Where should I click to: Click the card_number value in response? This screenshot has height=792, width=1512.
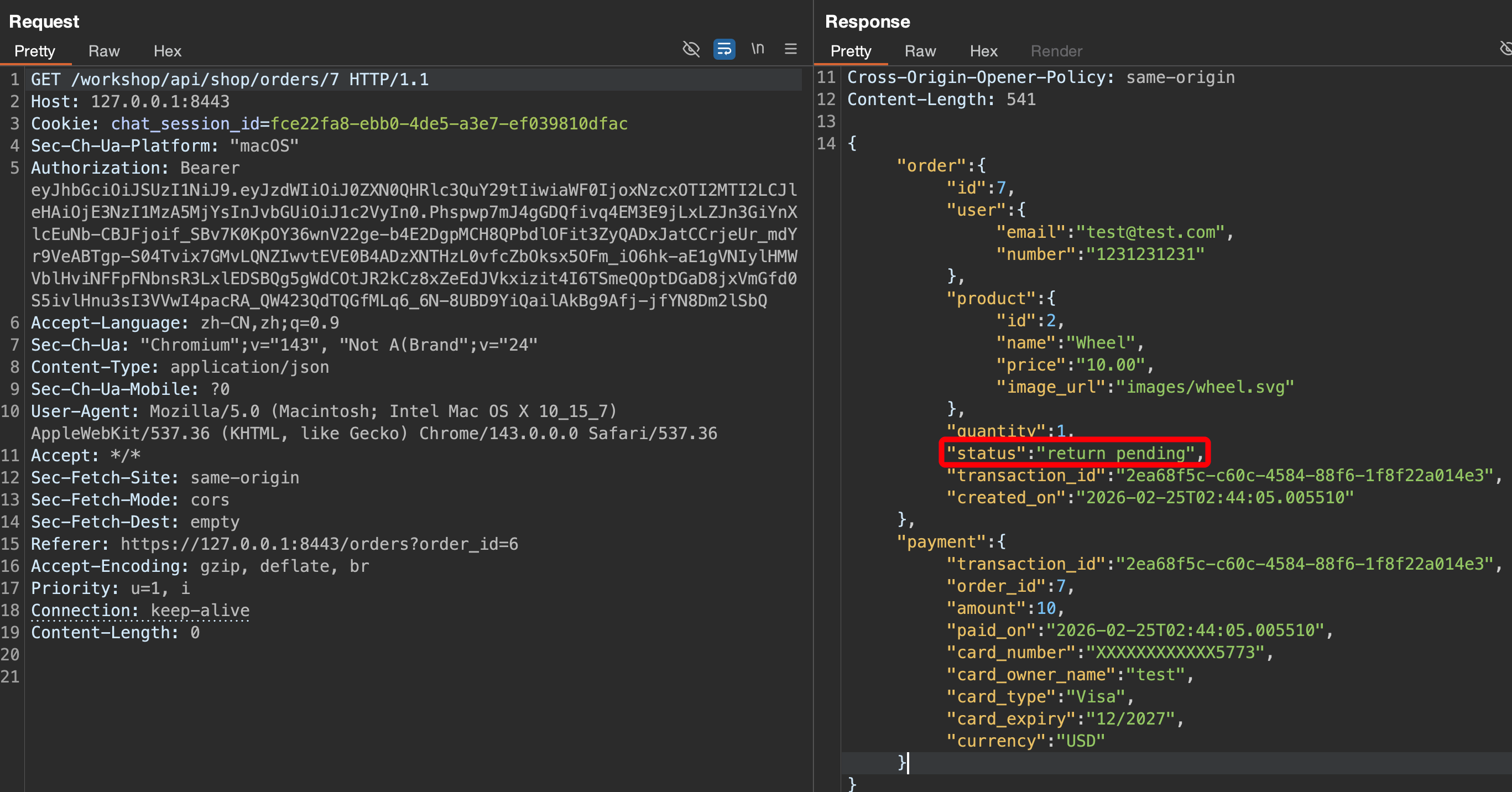[1175, 652]
